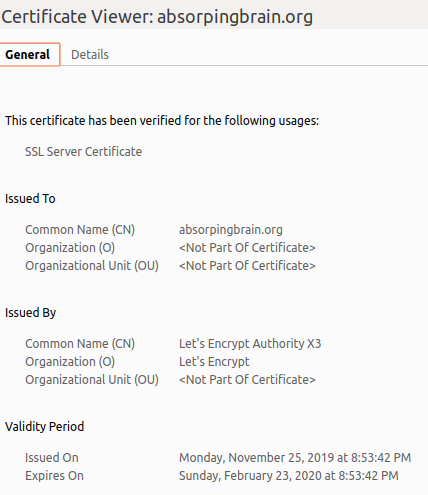428x495 pixels.
Task: Select the General tab
Action: pyautogui.click(x=29, y=55)
